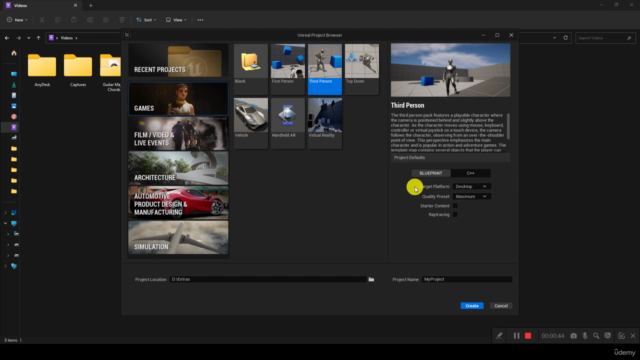This screenshot has width=640, height=360.
Task: Click the Rename icon in Explorer toolbar
Action: [x=90, y=20]
